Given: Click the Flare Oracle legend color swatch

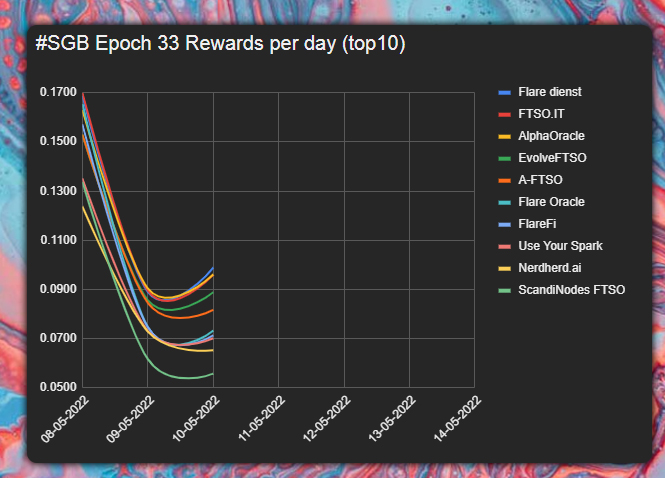Looking at the screenshot, I should coord(504,203).
